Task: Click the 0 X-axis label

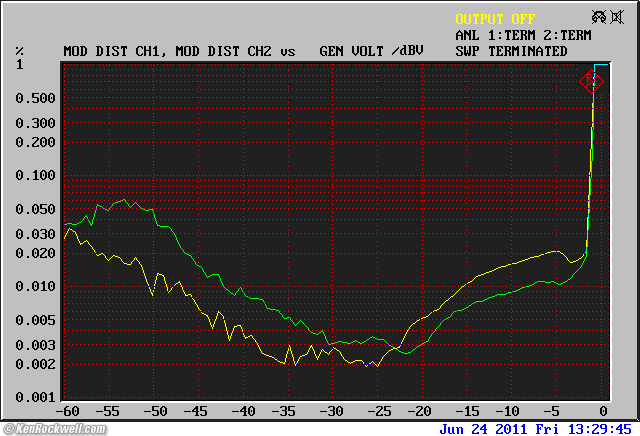Action: click(602, 411)
